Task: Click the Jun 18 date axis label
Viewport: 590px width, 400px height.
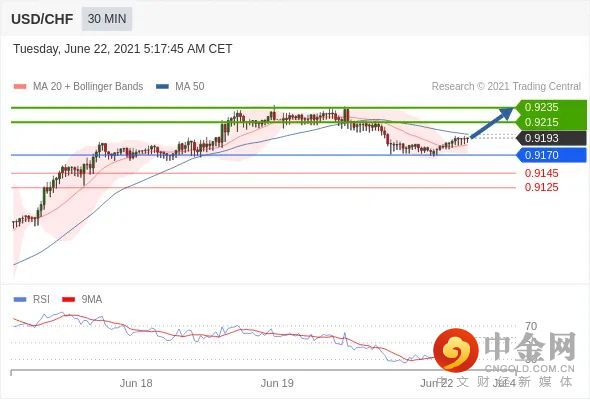Action: 136,383
